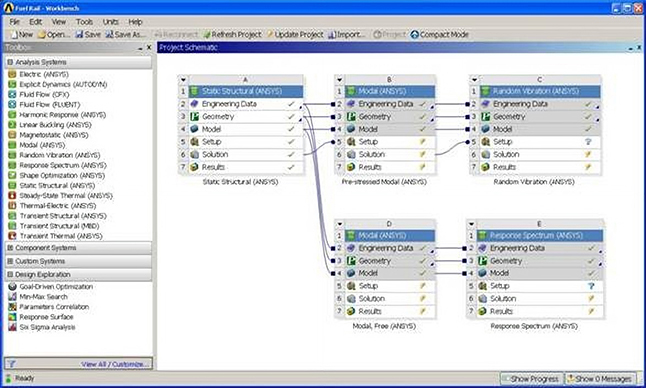Click Update Project toolbar button
The image size is (646, 388).
coord(295,35)
